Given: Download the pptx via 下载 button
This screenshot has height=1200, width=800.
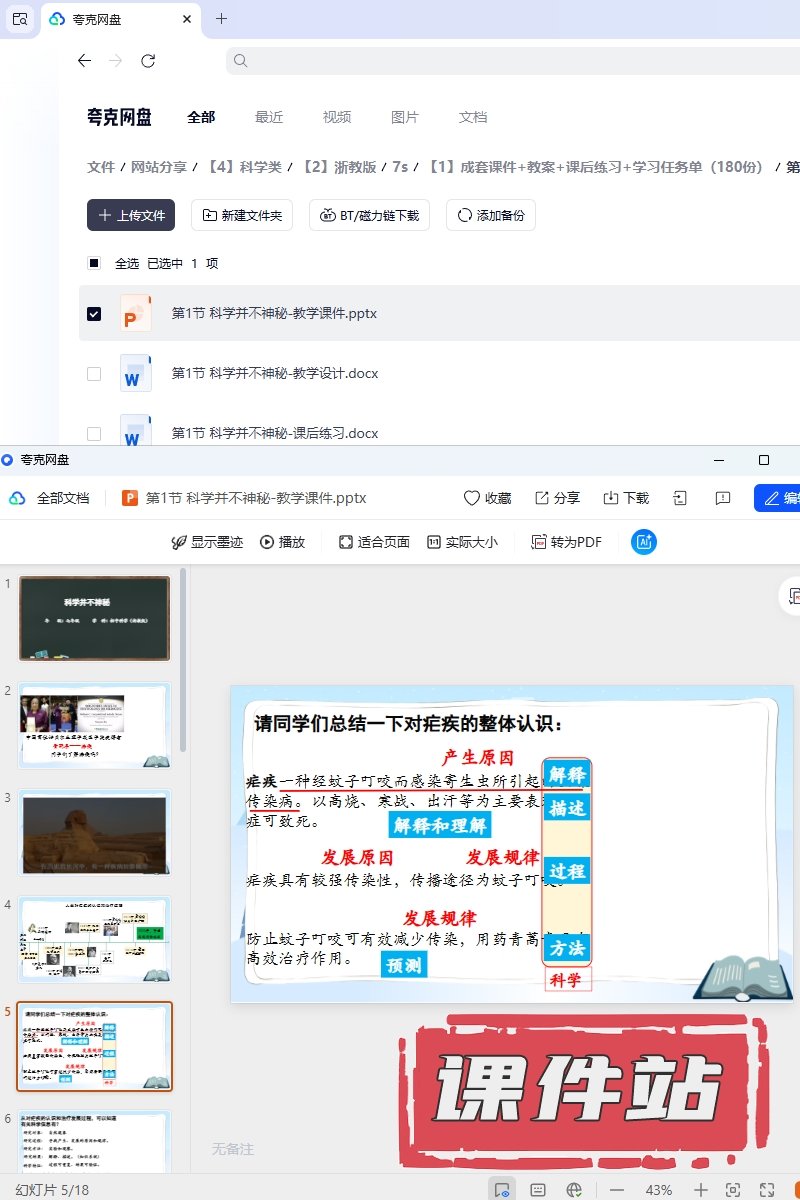Looking at the screenshot, I should [x=626, y=498].
